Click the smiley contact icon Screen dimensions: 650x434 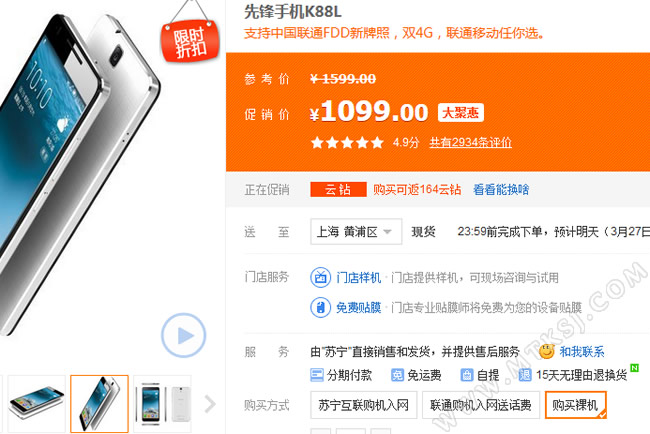(547, 352)
